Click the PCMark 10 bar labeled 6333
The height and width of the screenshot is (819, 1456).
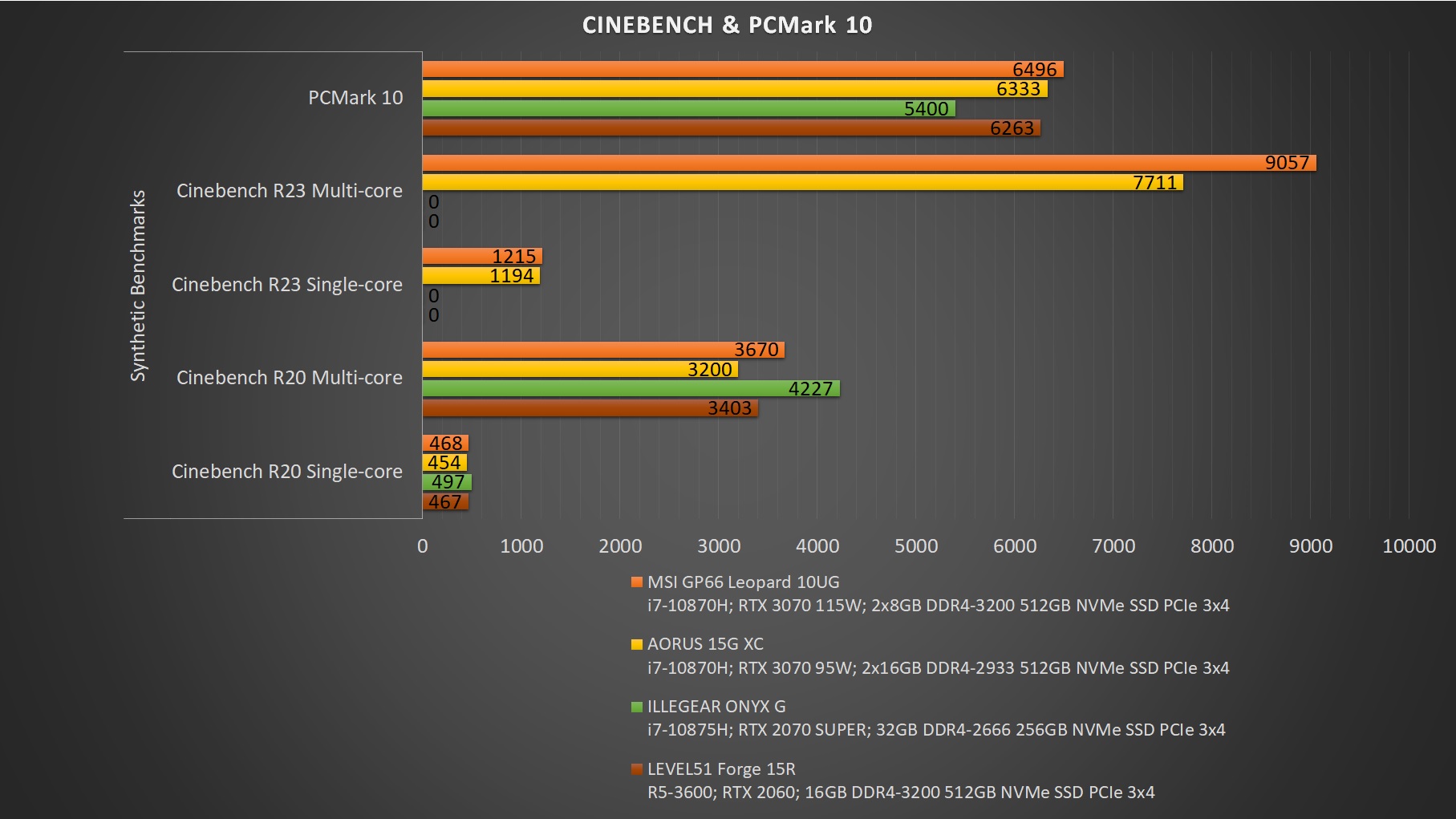click(x=735, y=89)
